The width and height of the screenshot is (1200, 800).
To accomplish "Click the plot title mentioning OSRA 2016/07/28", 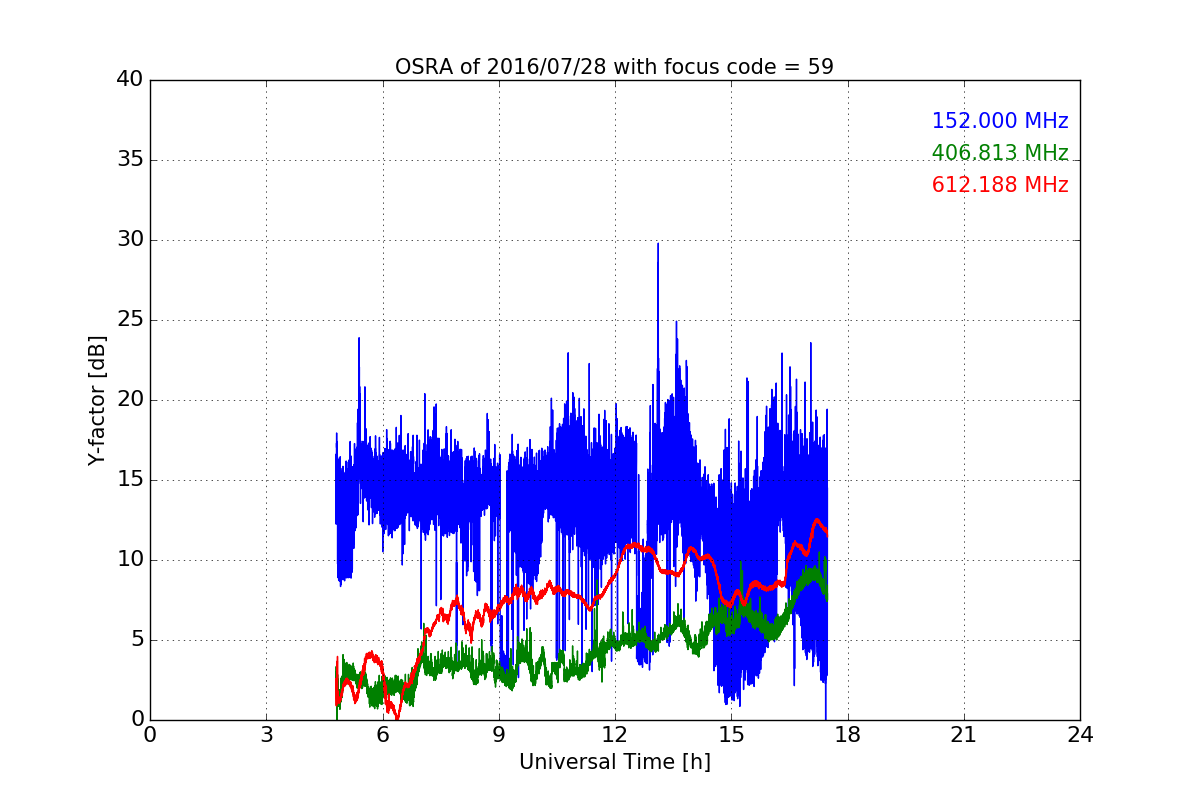I will click(614, 67).
